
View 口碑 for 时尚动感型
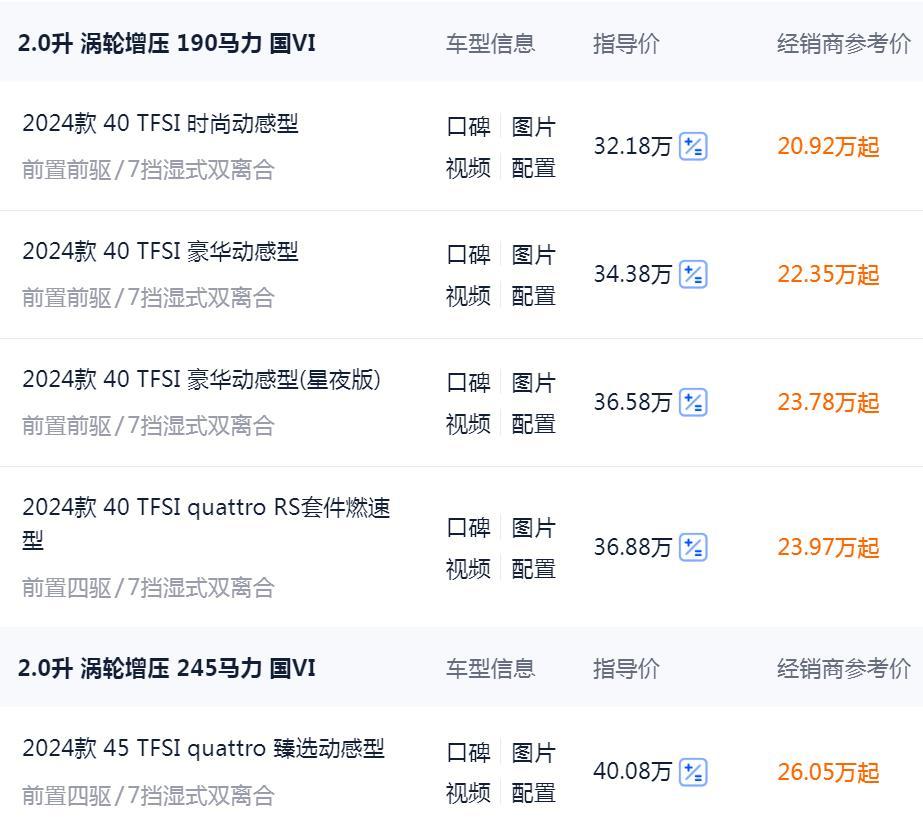(468, 127)
